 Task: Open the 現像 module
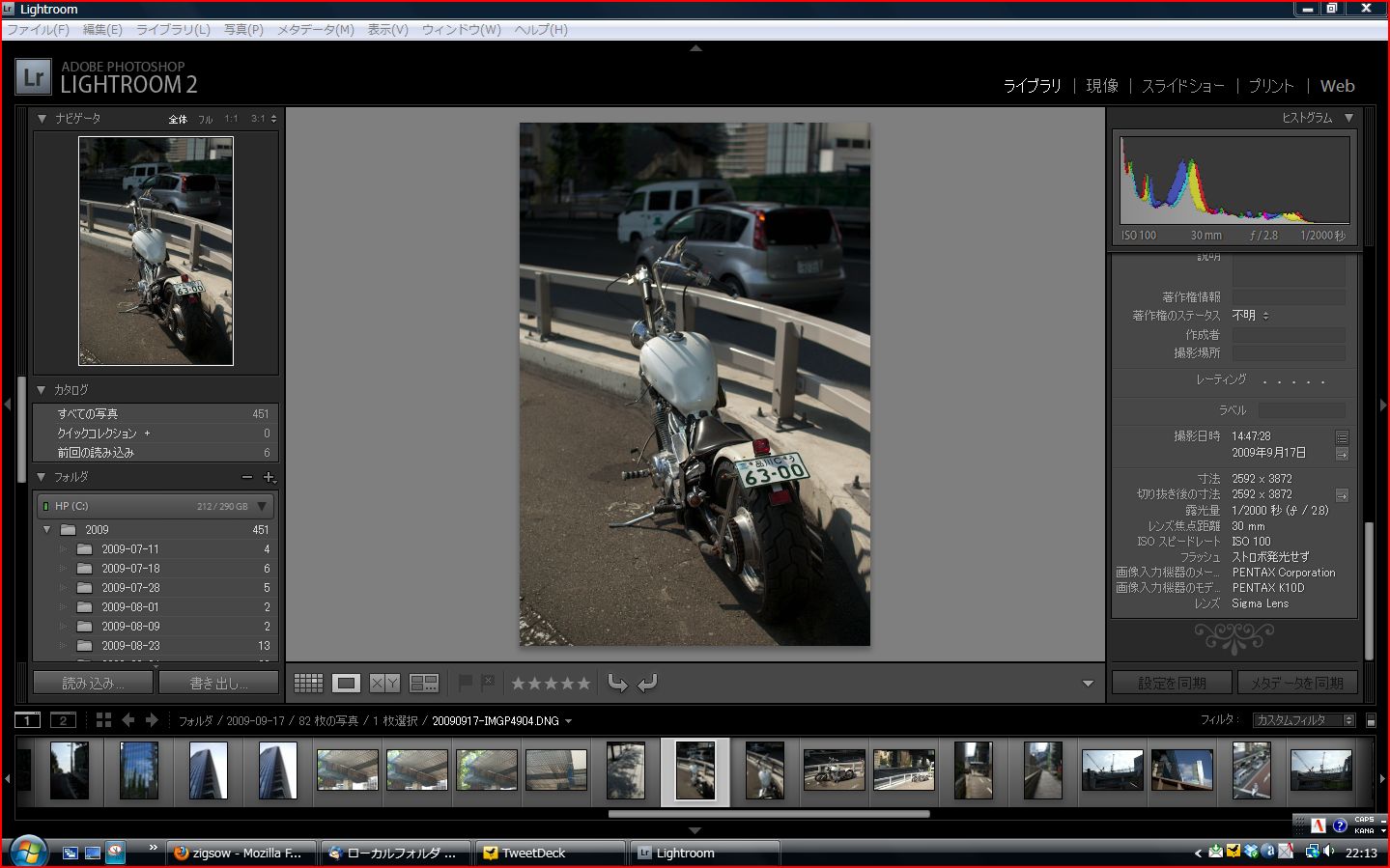[x=1101, y=86]
